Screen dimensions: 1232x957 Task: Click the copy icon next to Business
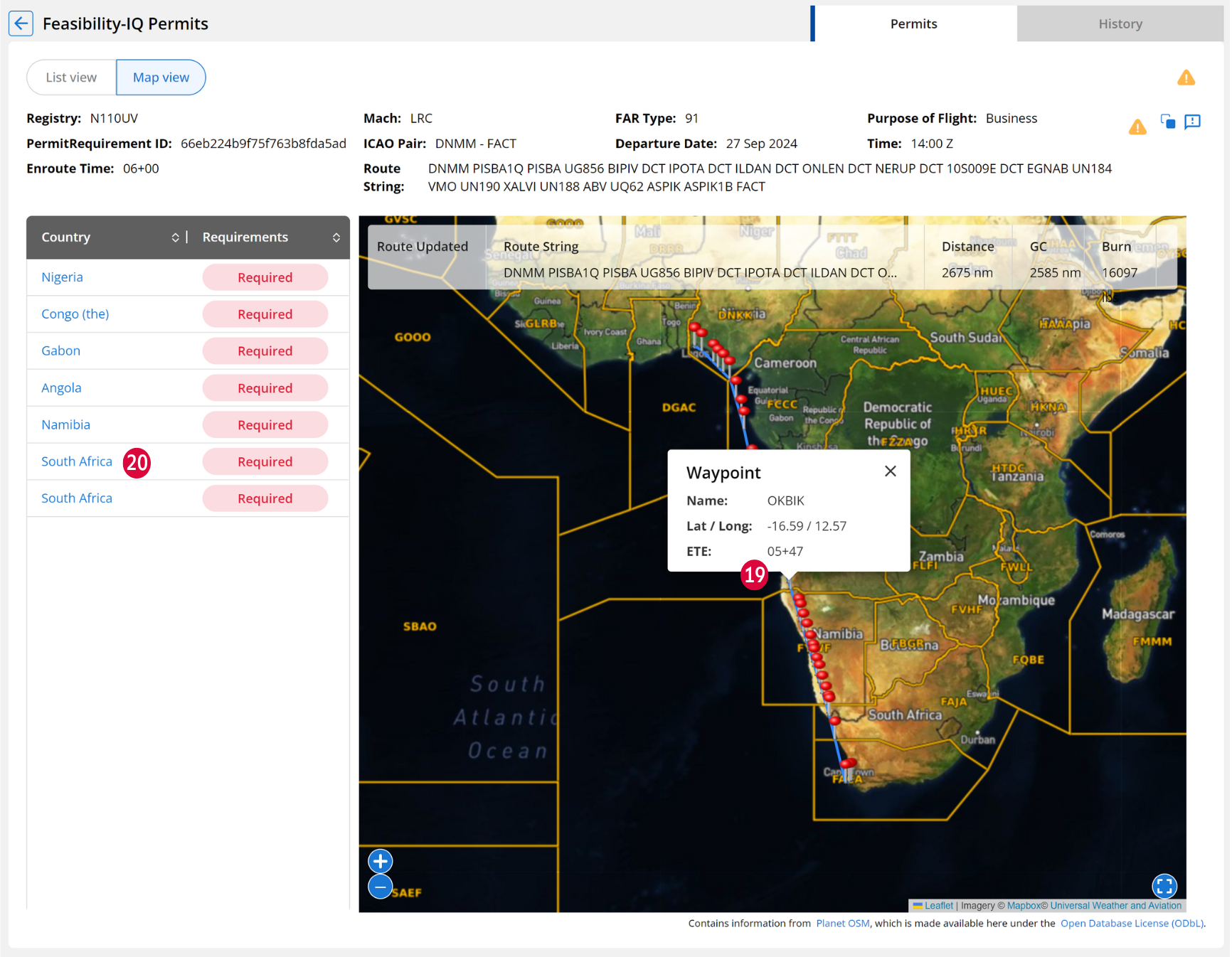click(x=1167, y=122)
